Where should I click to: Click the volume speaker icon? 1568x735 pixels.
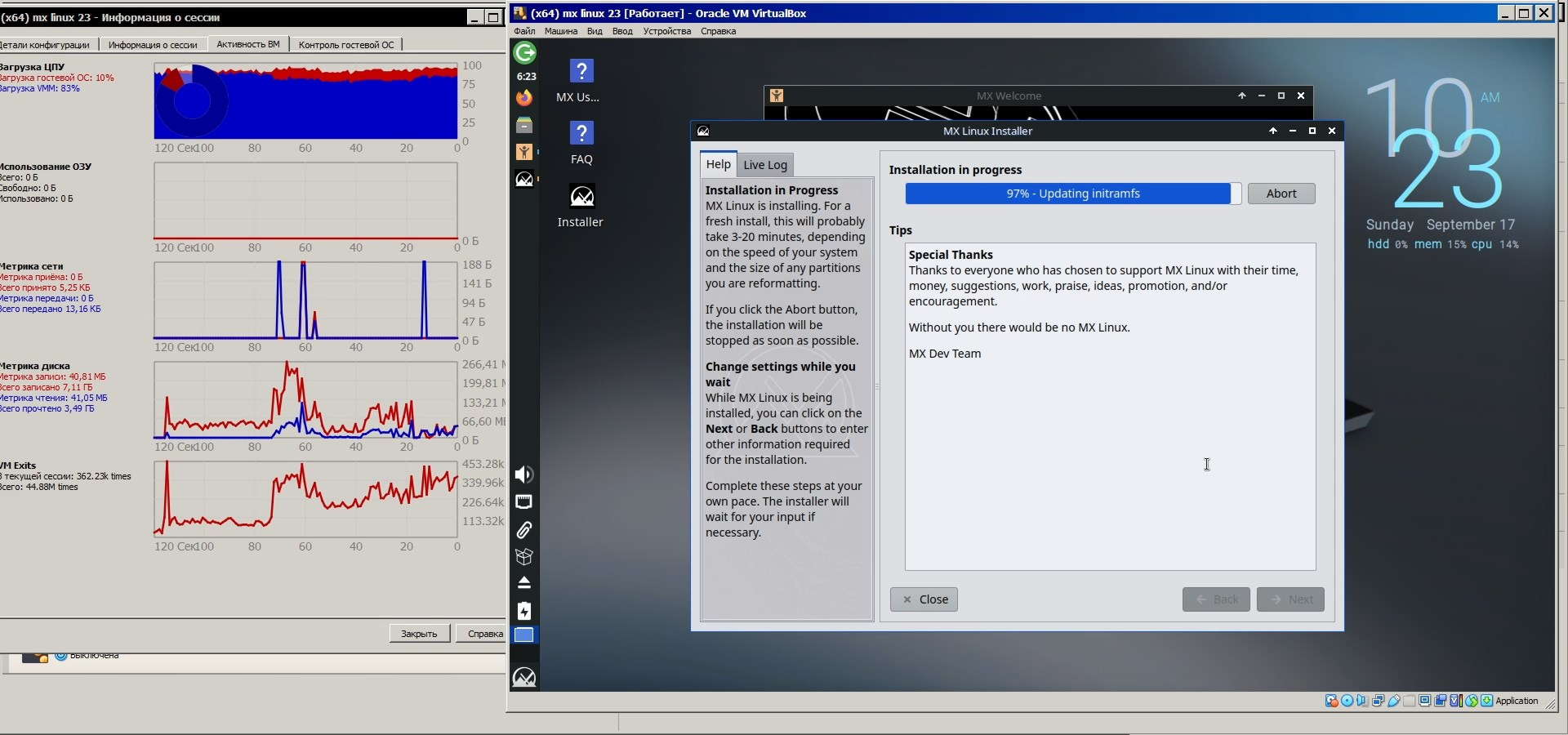524,474
